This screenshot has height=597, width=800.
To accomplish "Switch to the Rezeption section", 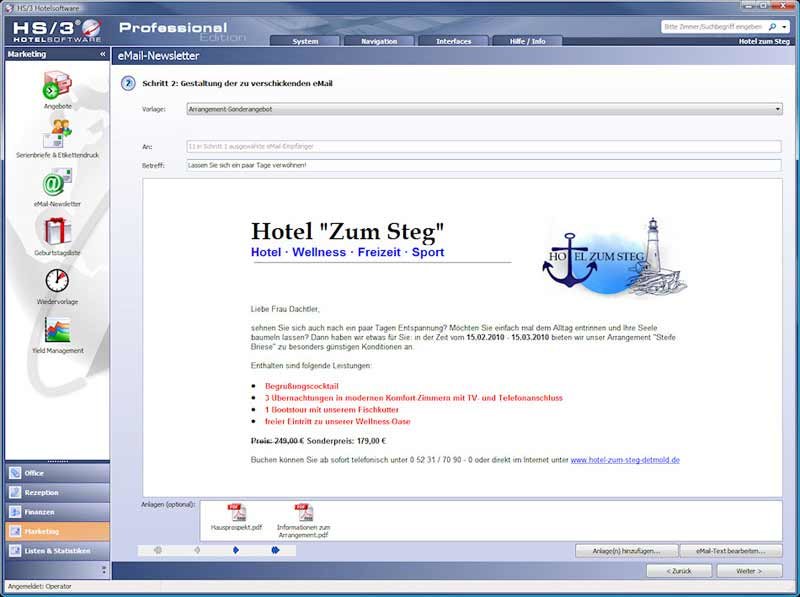I will click(57, 492).
